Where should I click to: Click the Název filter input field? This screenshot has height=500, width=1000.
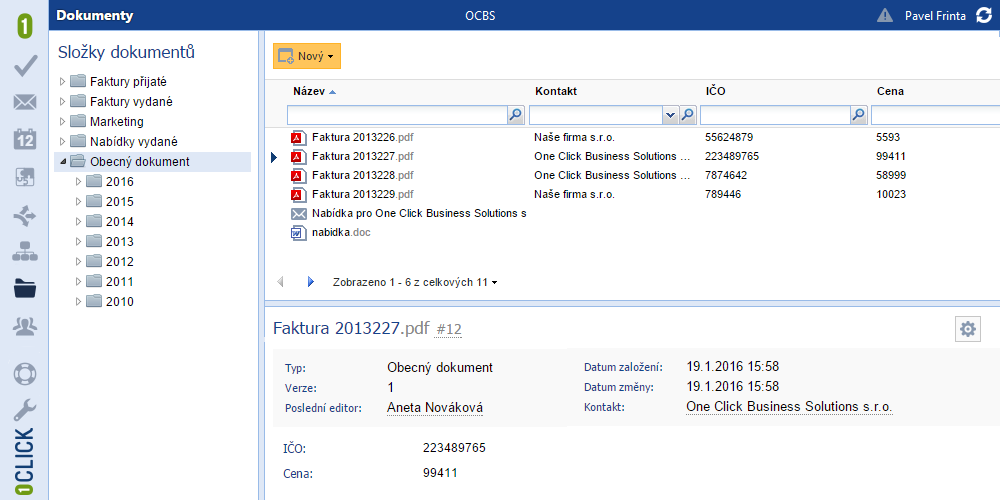pos(397,115)
